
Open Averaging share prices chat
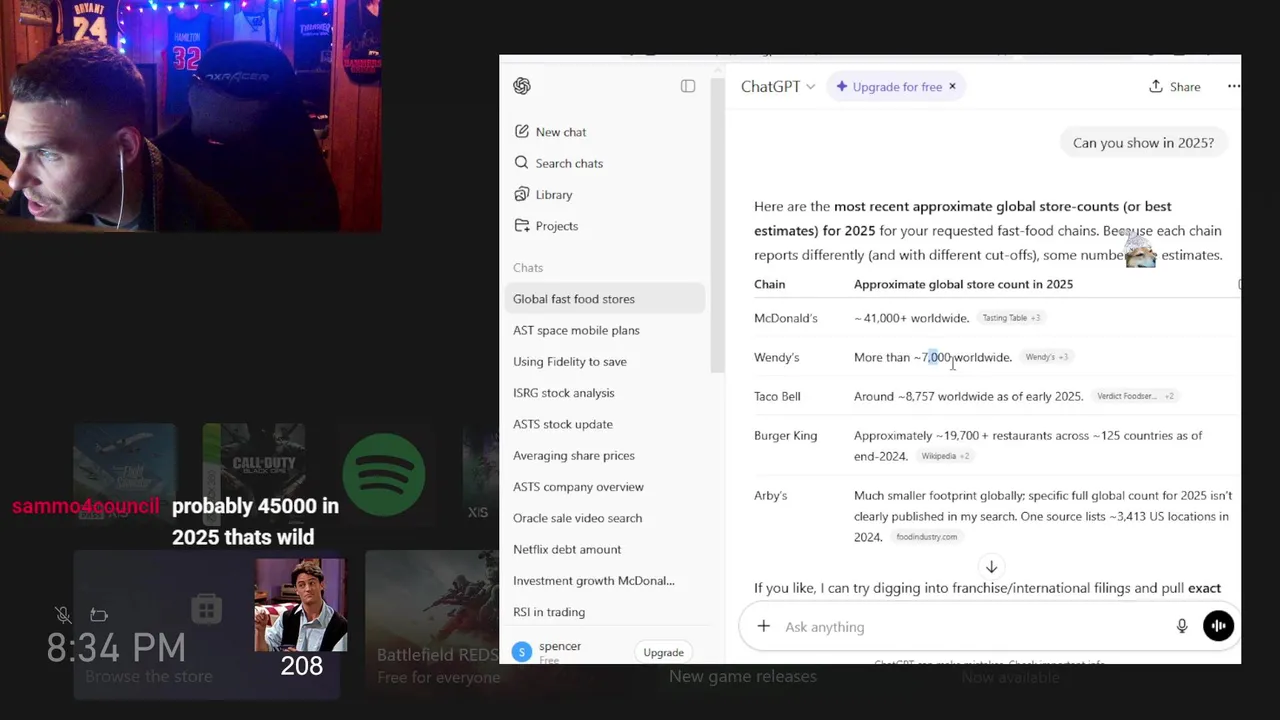[605, 455]
